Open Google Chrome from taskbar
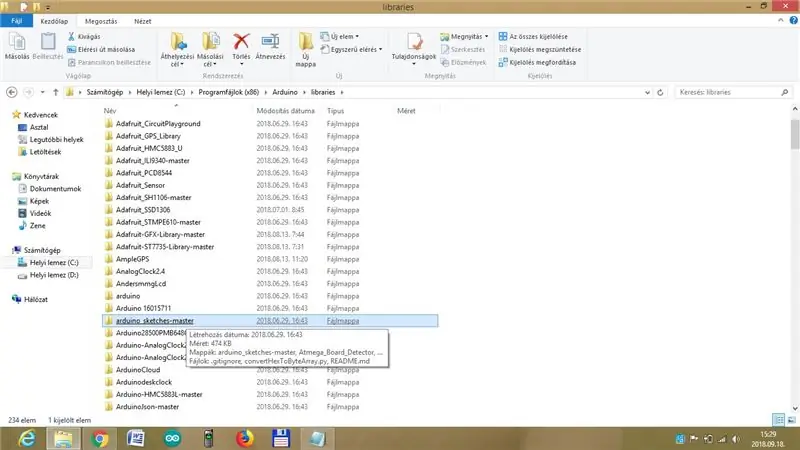 [x=100, y=438]
